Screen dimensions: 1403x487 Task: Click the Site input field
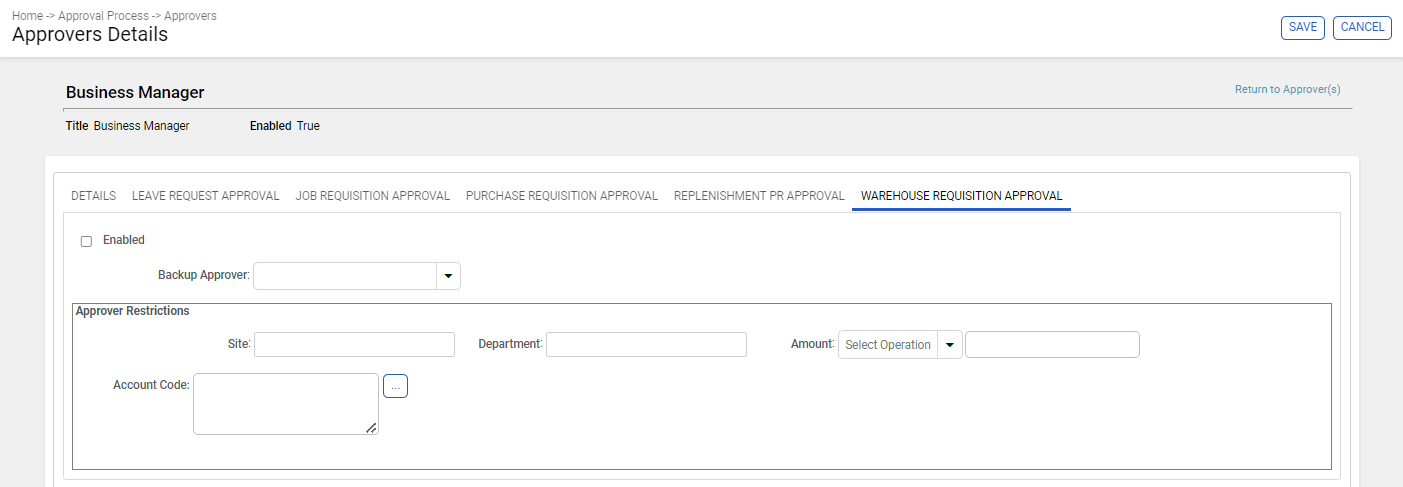click(355, 345)
